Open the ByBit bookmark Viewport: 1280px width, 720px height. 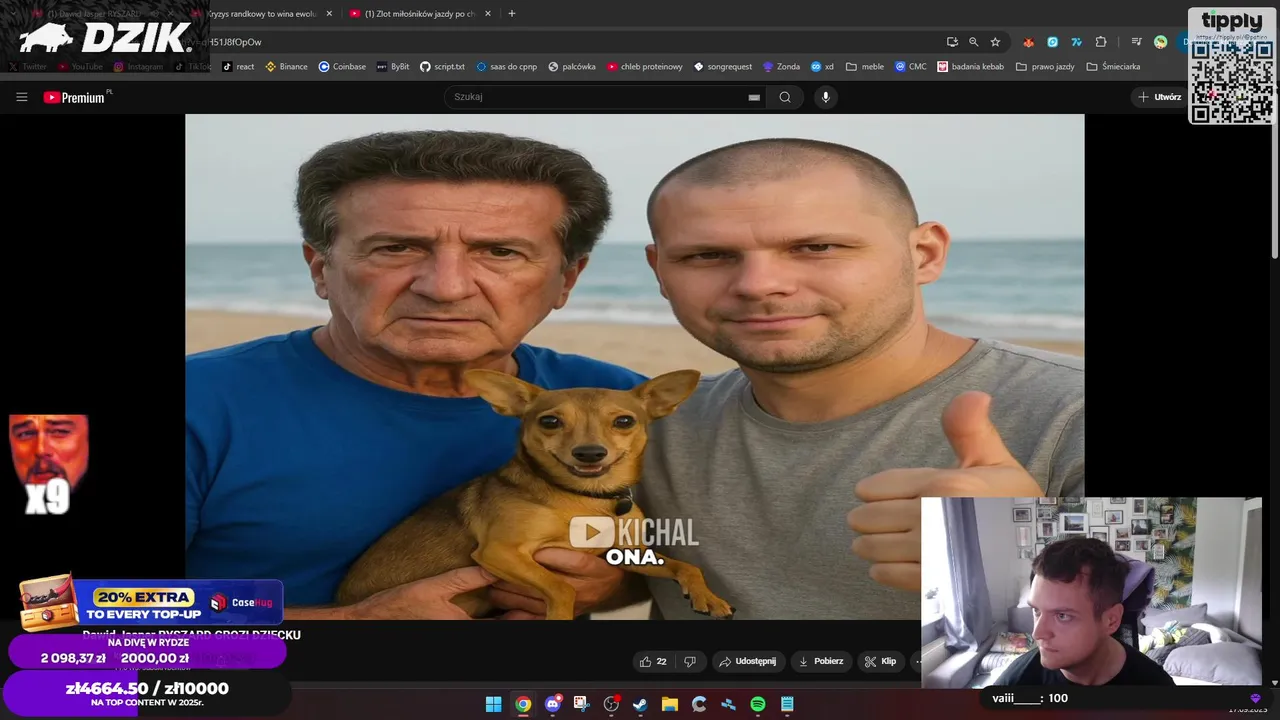tap(392, 67)
